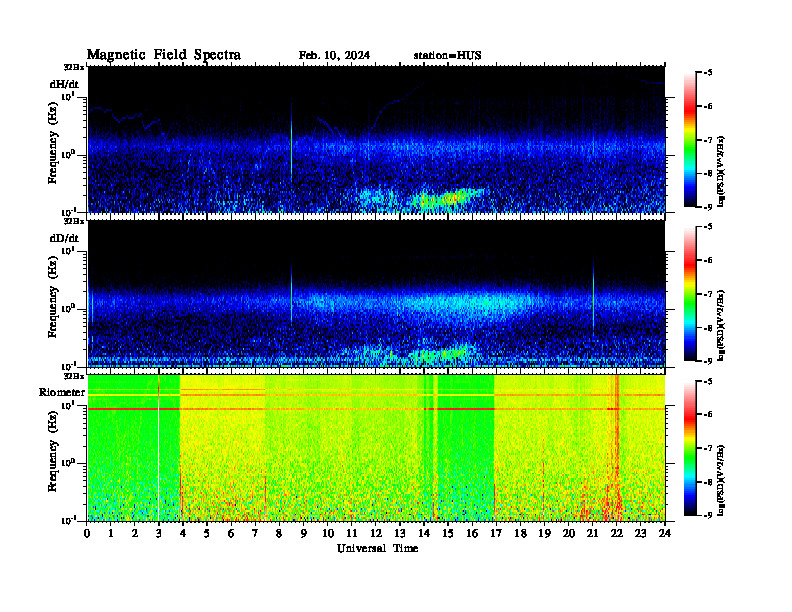Click the "-7" tick on dD/dt color bar
The image size is (792, 612).
708,294
